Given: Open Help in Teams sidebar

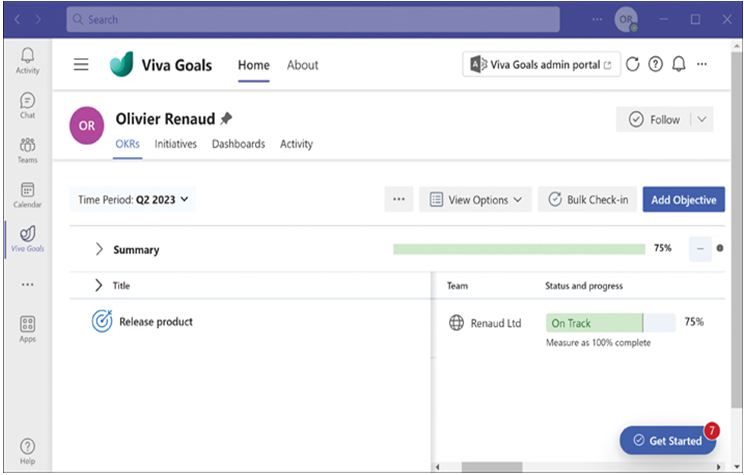Looking at the screenshot, I should [x=28, y=452].
